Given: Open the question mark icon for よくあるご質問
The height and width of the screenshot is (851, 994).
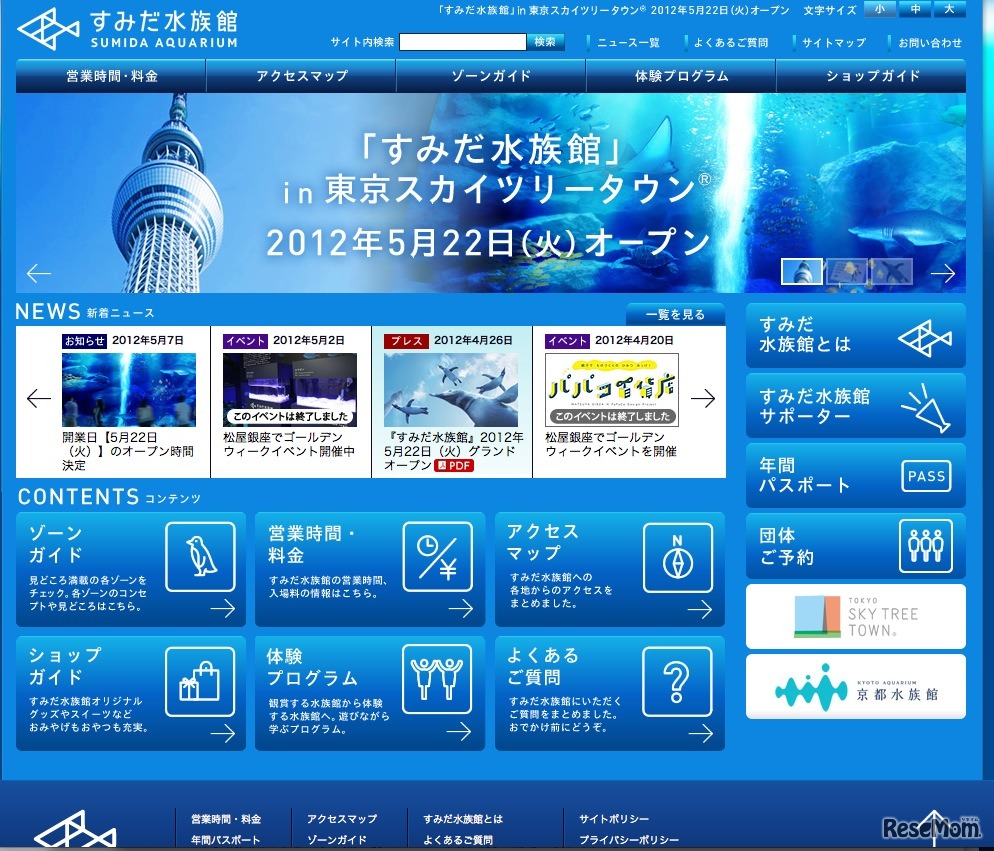Looking at the screenshot, I should [677, 681].
